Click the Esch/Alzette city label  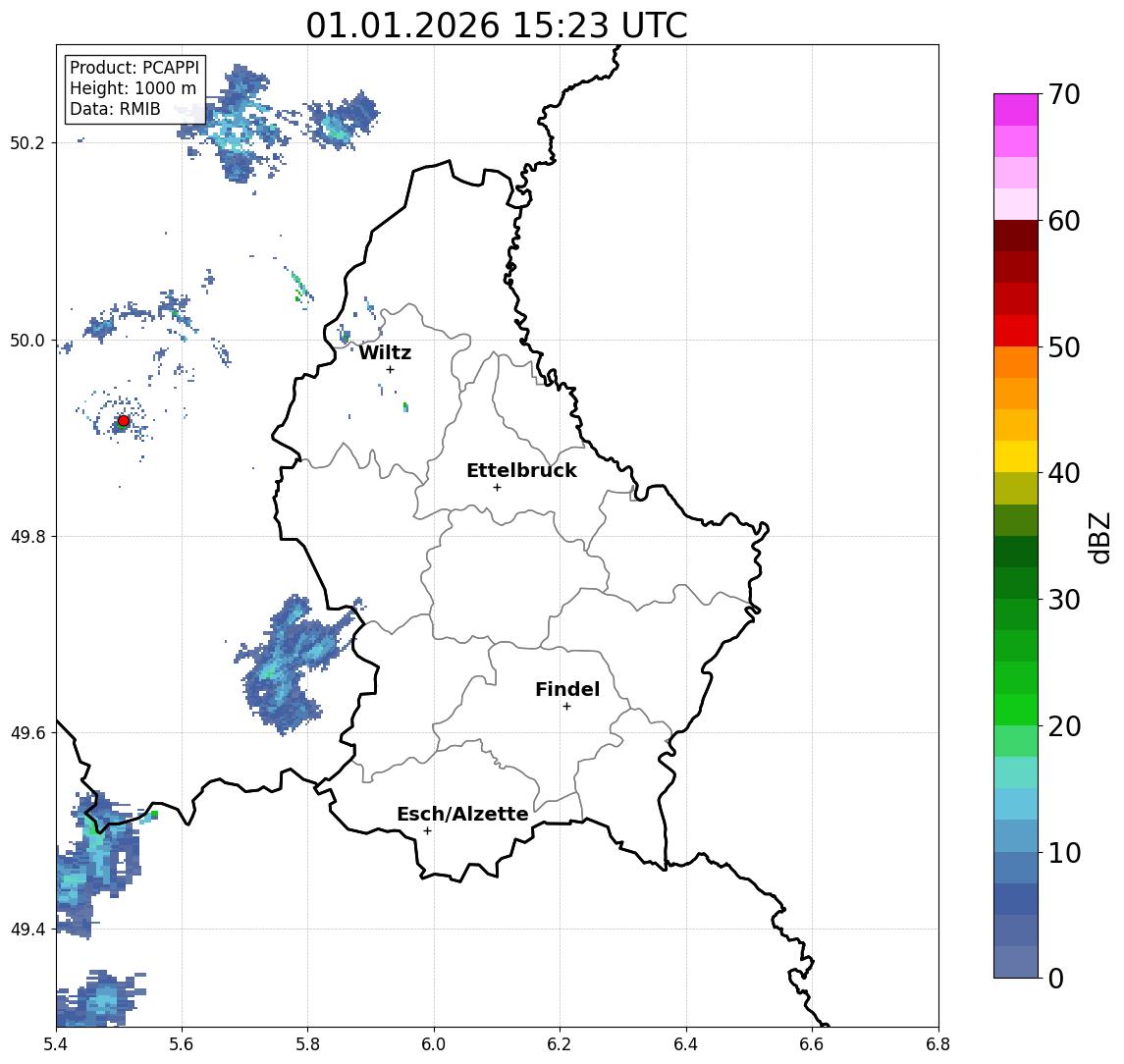[x=462, y=814]
